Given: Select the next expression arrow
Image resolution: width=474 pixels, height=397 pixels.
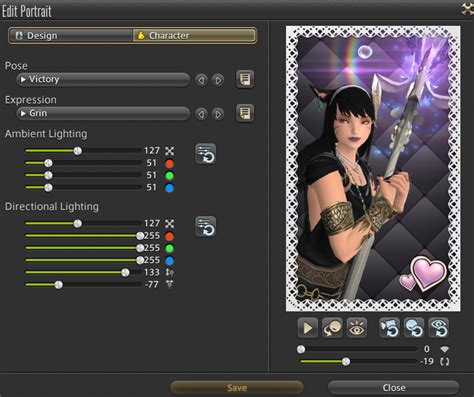Looking at the screenshot, I should point(218,114).
